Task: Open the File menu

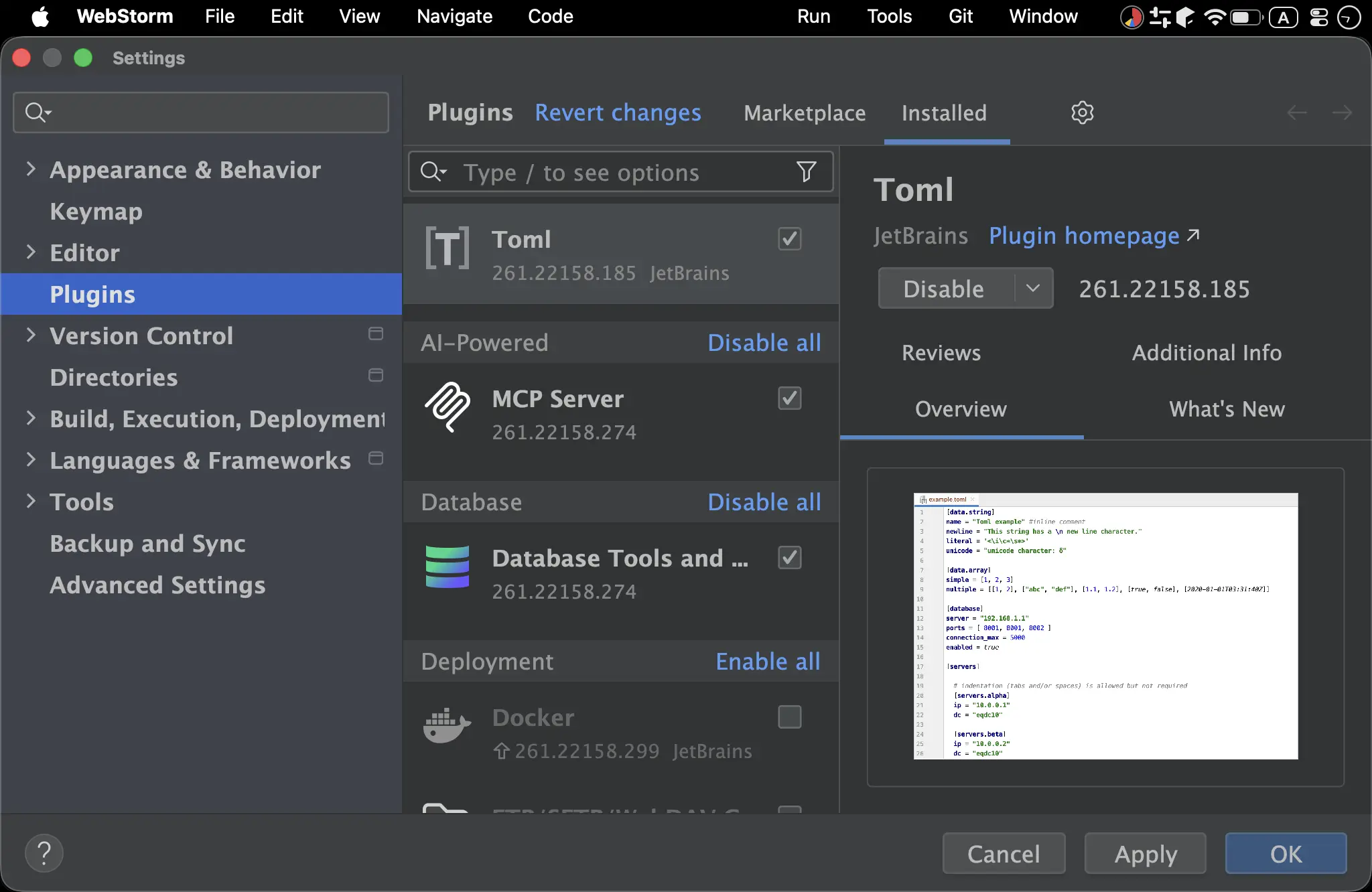Action: coord(220,16)
